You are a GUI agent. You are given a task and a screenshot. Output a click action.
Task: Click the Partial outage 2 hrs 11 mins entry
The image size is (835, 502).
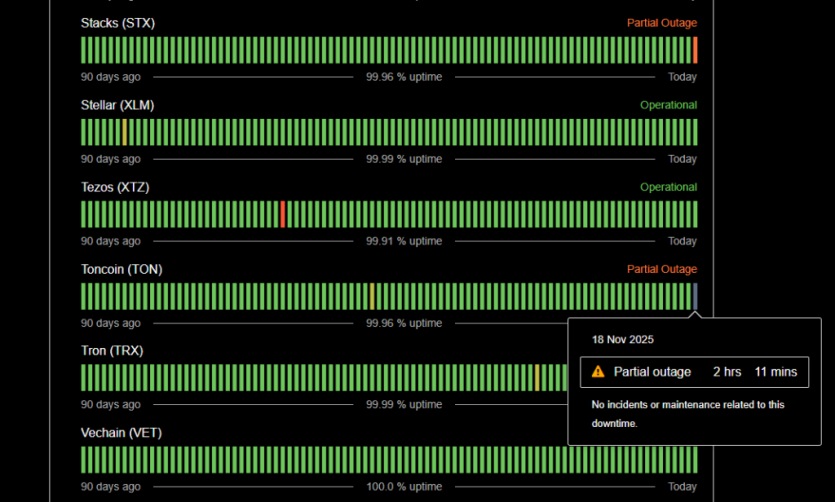coord(694,372)
